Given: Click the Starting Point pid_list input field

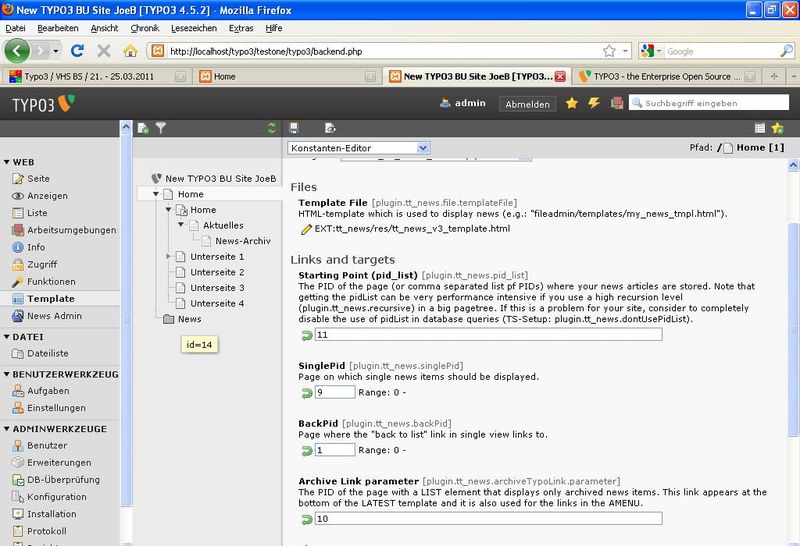Looking at the screenshot, I should [488, 335].
